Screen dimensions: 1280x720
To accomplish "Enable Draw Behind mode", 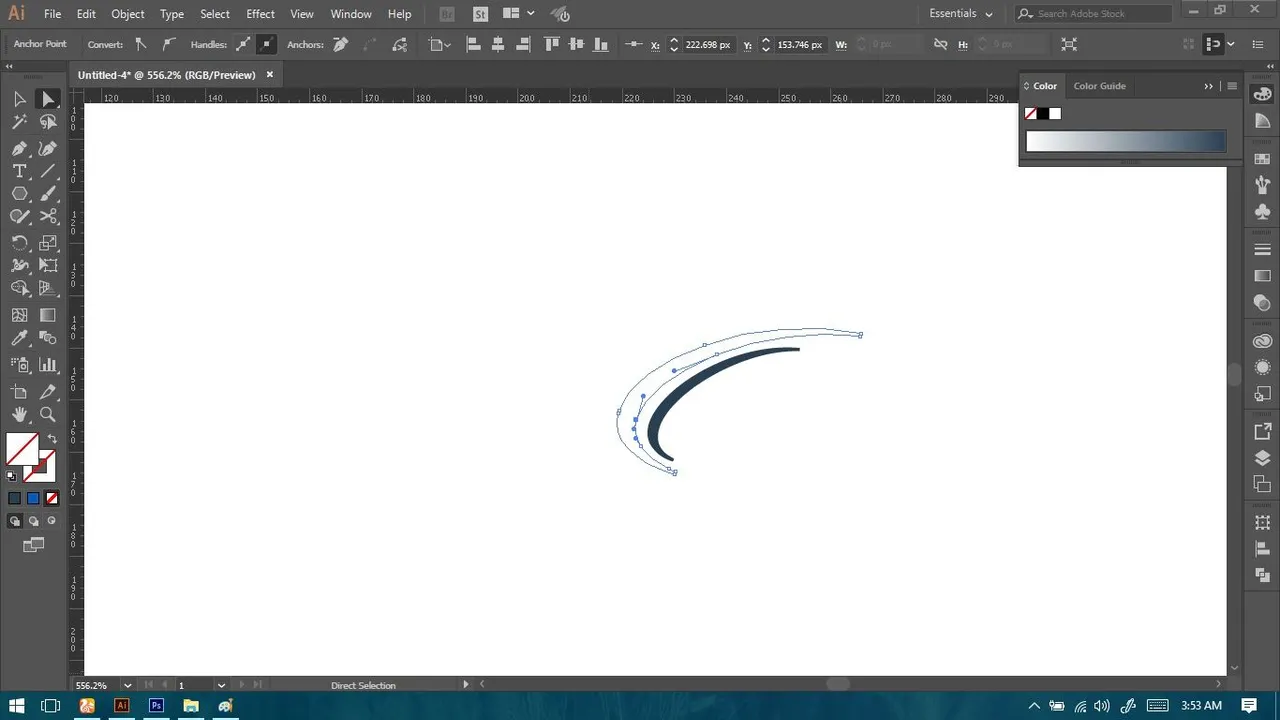I will (x=33, y=521).
